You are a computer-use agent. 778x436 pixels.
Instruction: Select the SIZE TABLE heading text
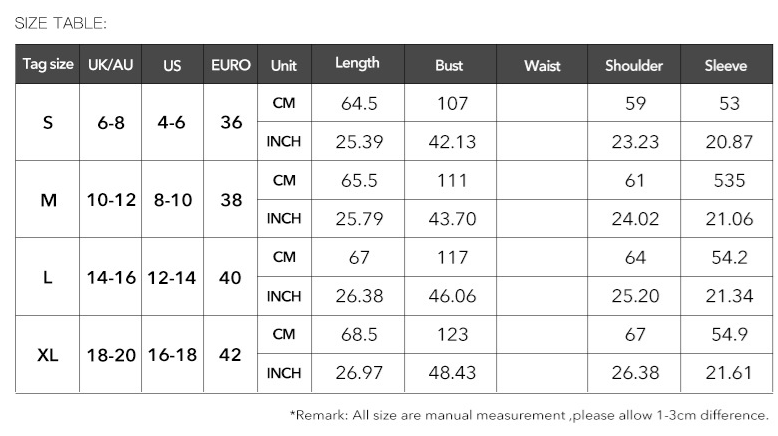coord(60,22)
